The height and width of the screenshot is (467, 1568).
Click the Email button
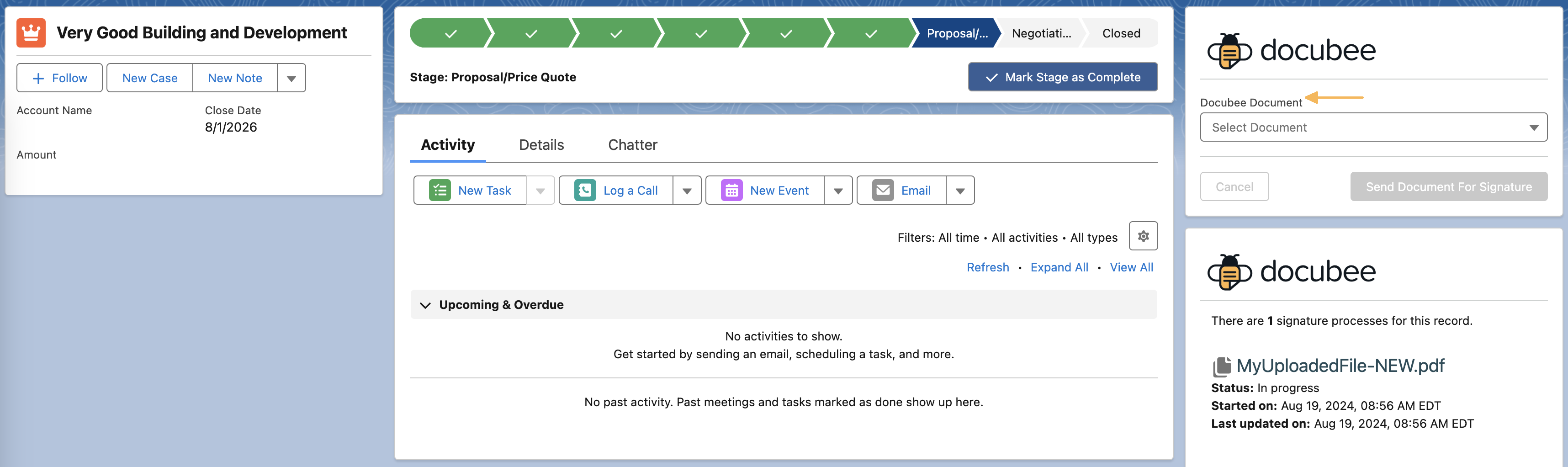click(901, 191)
